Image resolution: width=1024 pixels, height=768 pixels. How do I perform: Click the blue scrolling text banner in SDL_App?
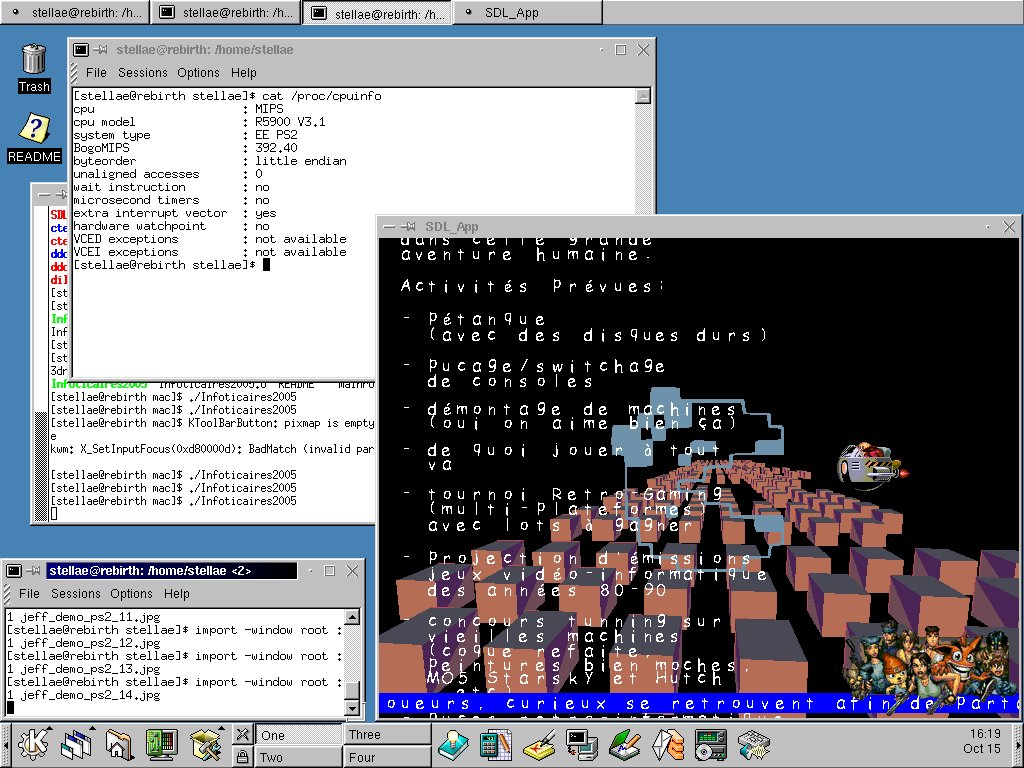click(698, 703)
